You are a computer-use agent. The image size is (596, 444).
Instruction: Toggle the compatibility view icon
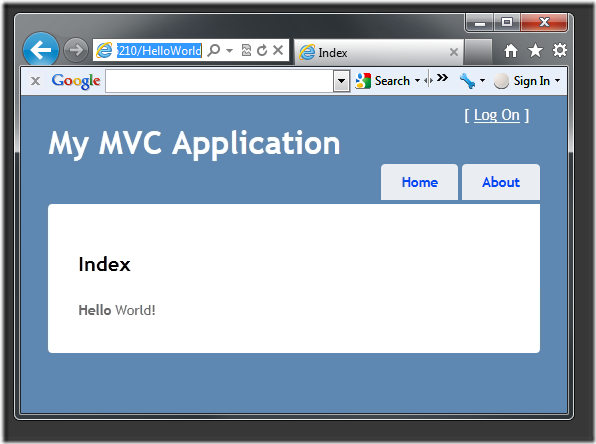tap(246, 50)
